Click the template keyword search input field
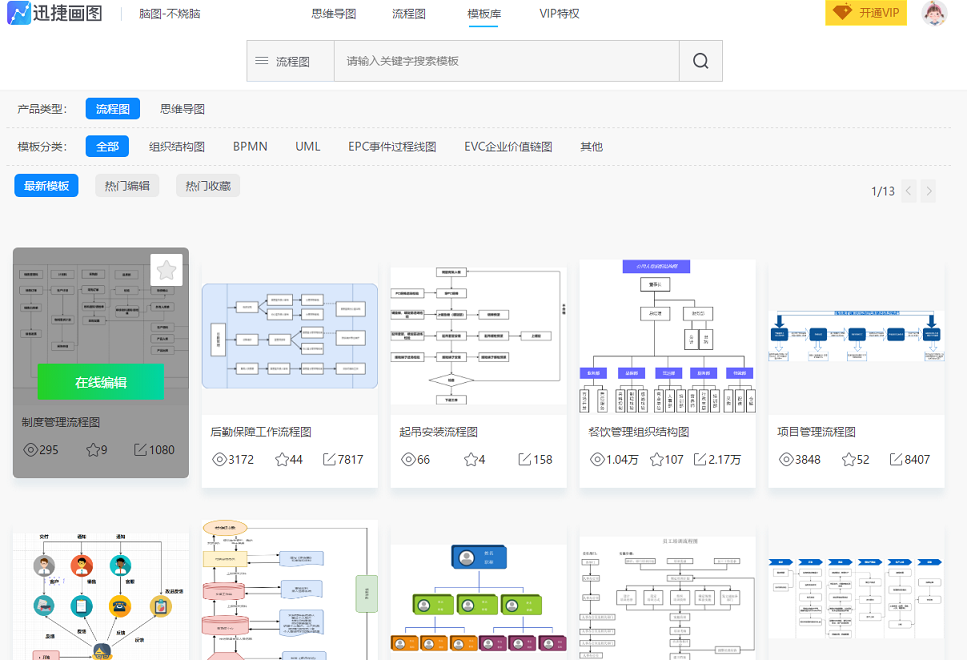Screen dimensions: 967x660 [507, 61]
